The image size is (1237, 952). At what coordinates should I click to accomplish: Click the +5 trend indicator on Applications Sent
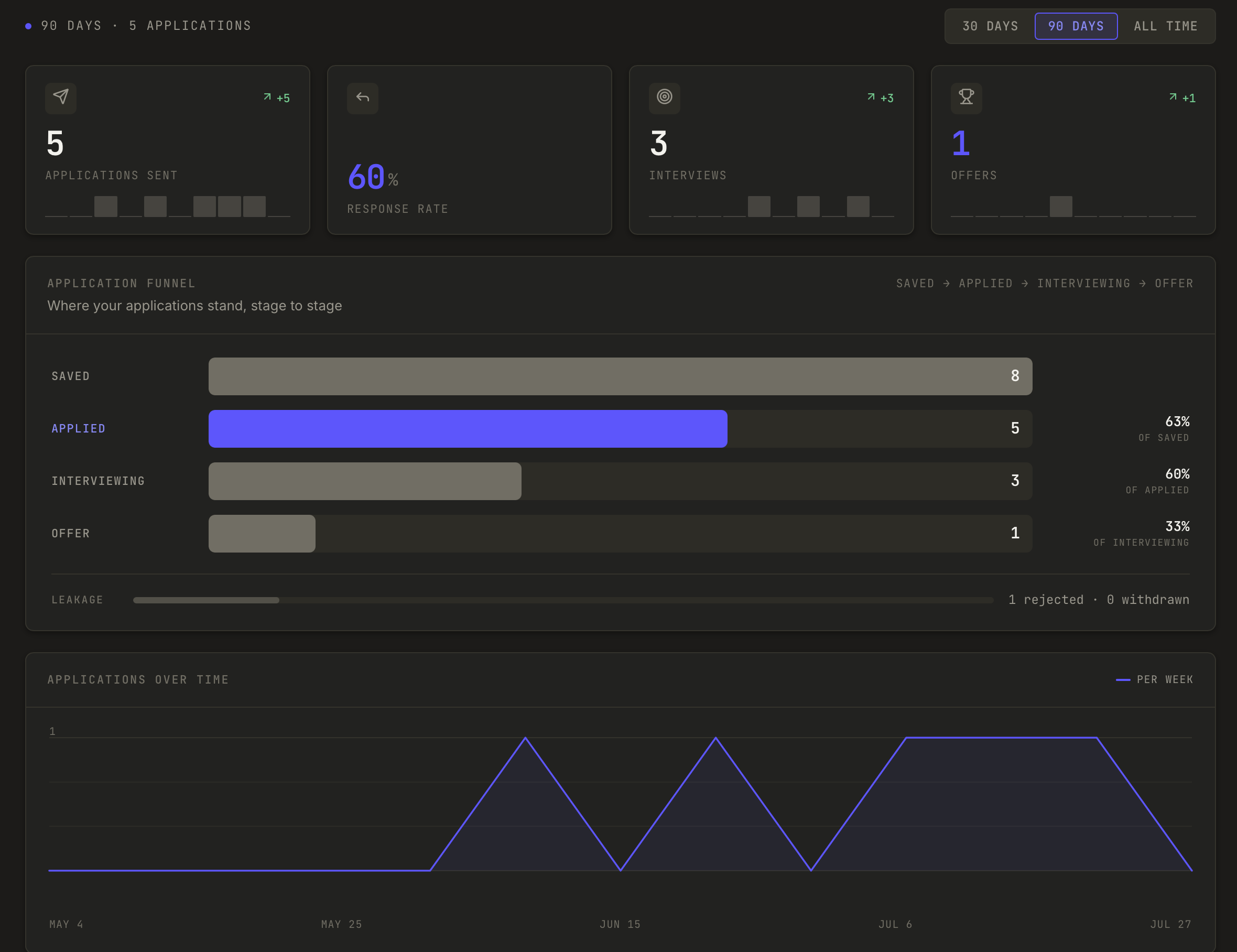click(276, 98)
